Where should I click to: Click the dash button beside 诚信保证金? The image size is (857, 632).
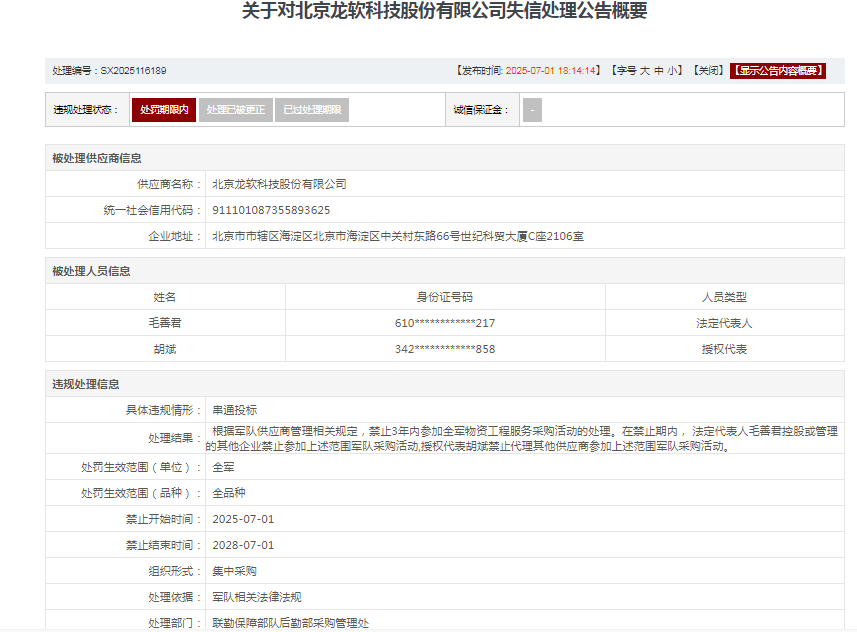(x=532, y=110)
